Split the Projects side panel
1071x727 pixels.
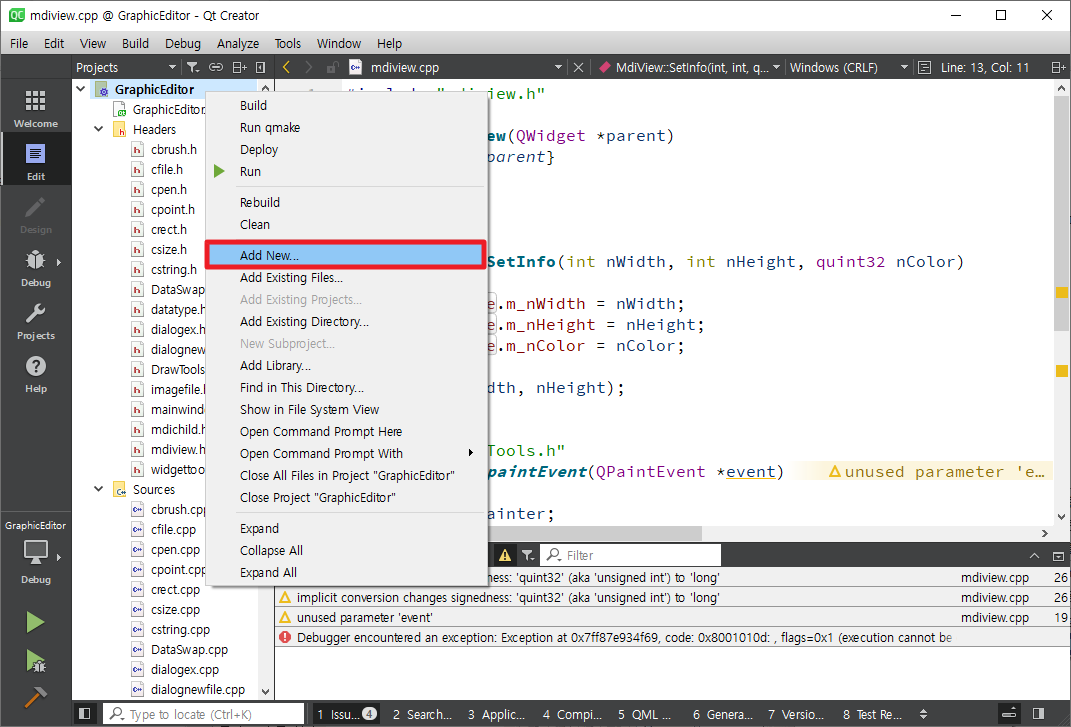(239, 67)
